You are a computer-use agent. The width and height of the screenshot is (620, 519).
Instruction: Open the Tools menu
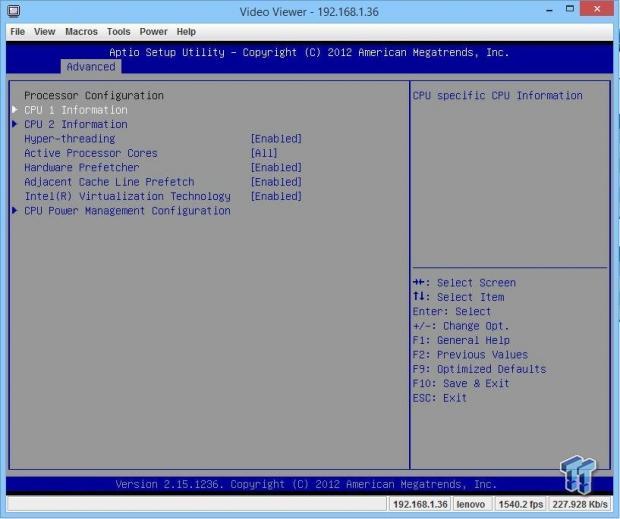[x=118, y=32]
